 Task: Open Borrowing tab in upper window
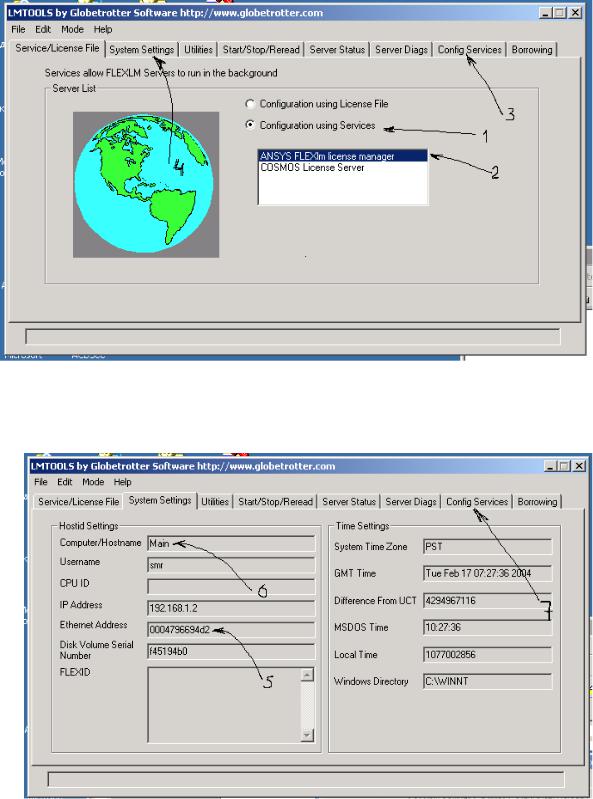coord(532,50)
